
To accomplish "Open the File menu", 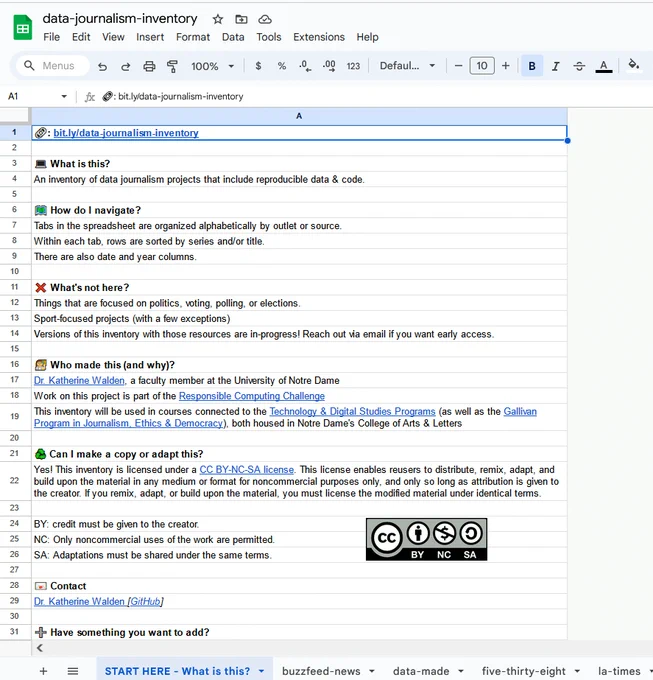I will (x=52, y=37).
